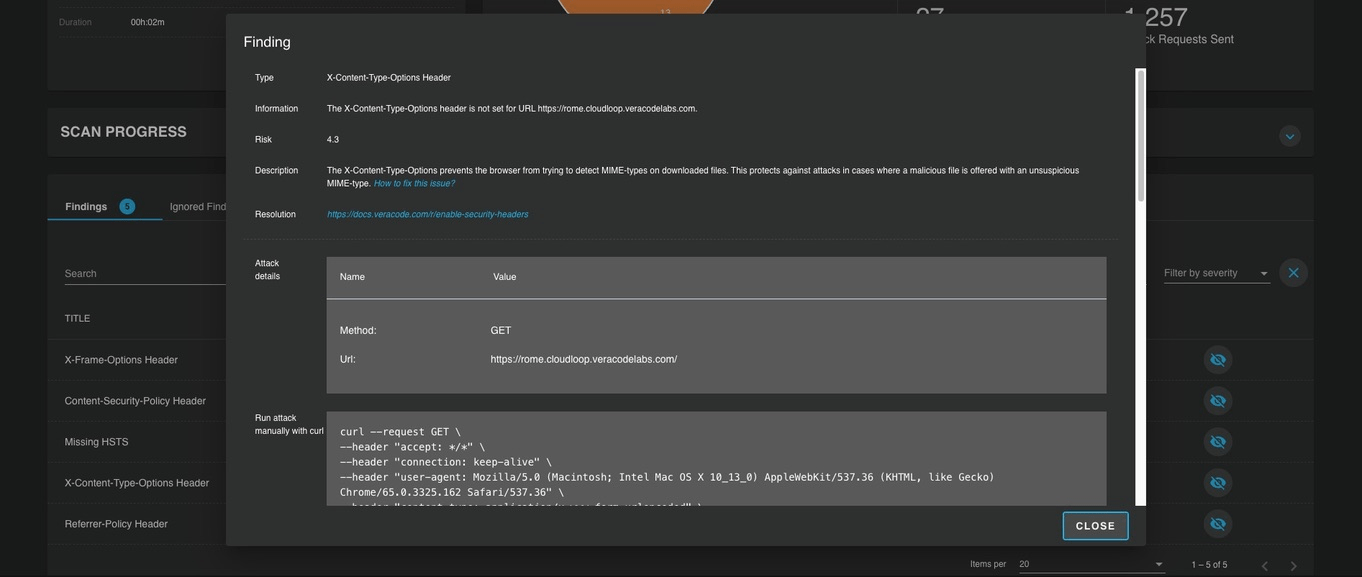1362x577 pixels.
Task: Open the docs.veracode.com security headers link
Action: click(427, 215)
